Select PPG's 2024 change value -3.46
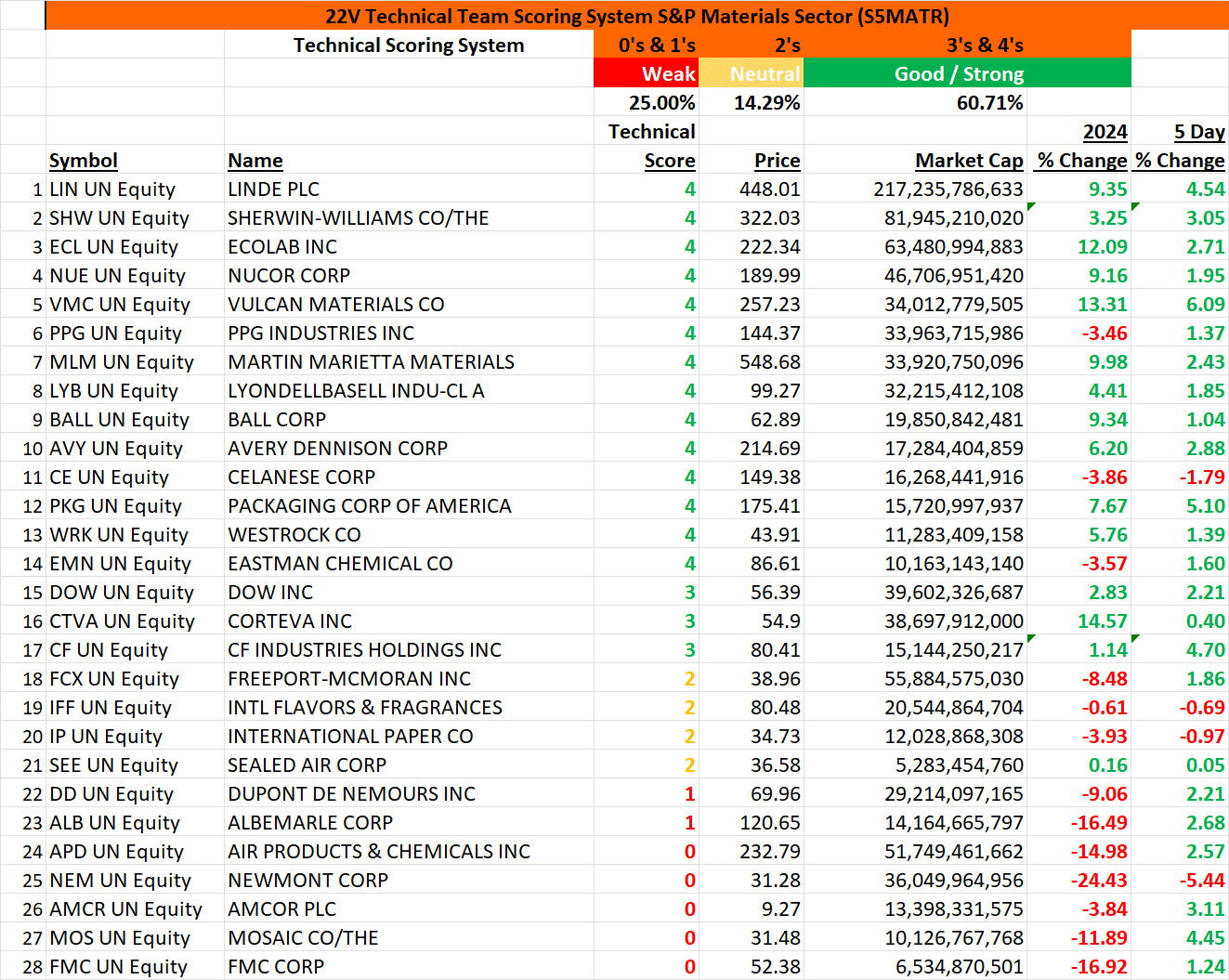This screenshot has height=980, width=1229. 1079,333
